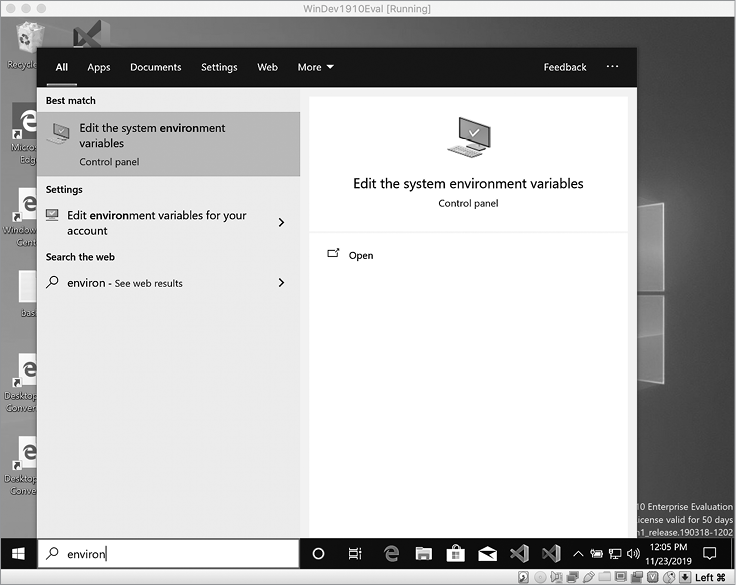Open Cortana from the taskbar

[319, 553]
